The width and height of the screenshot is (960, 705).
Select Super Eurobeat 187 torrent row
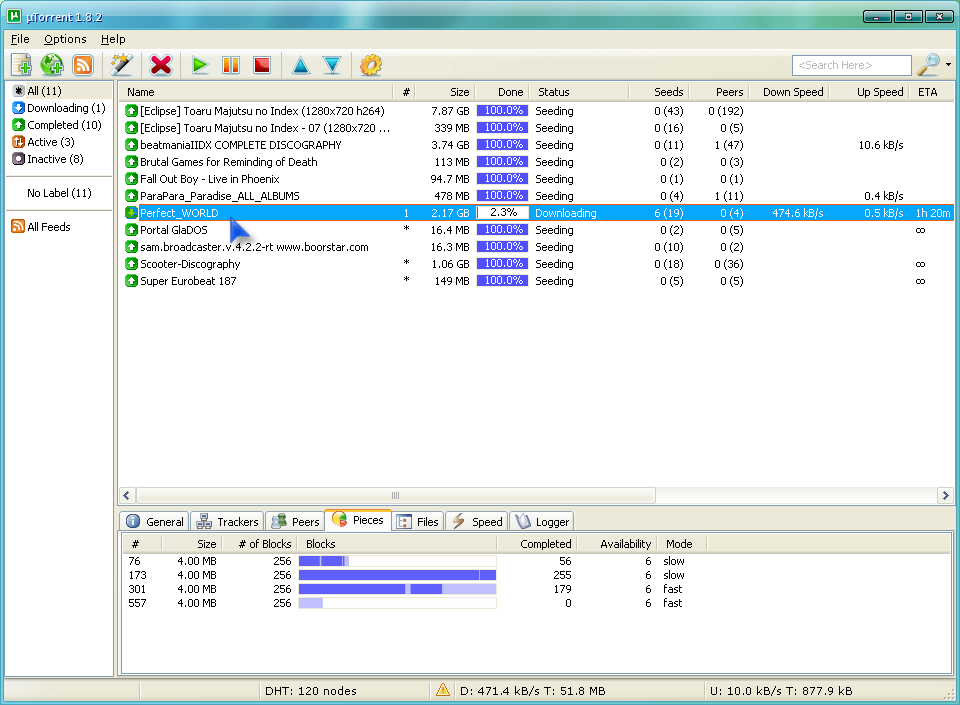click(536, 282)
